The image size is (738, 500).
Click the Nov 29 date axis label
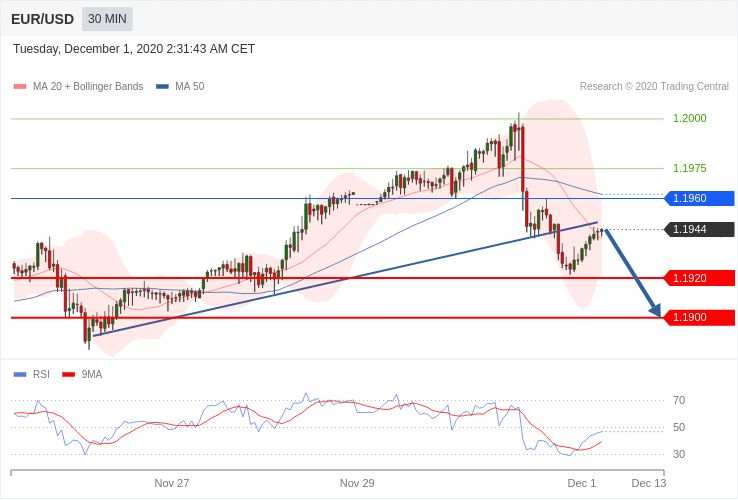coord(357,483)
